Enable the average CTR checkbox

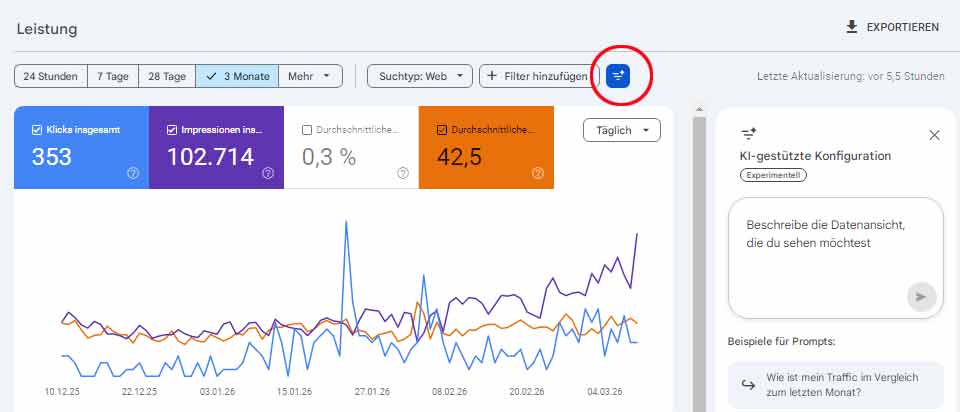(307, 130)
